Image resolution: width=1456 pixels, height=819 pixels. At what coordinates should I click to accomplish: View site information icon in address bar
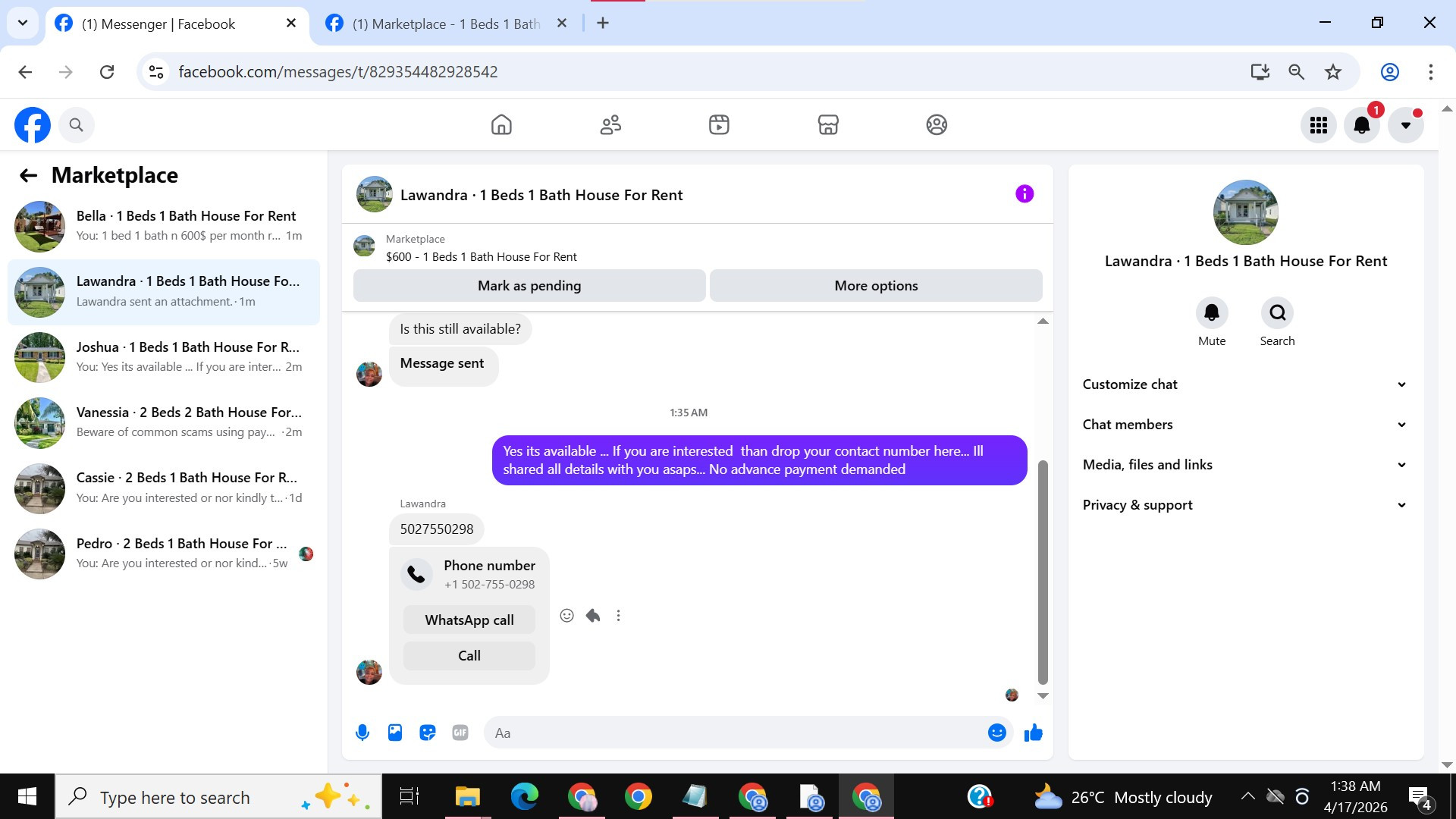(x=156, y=72)
